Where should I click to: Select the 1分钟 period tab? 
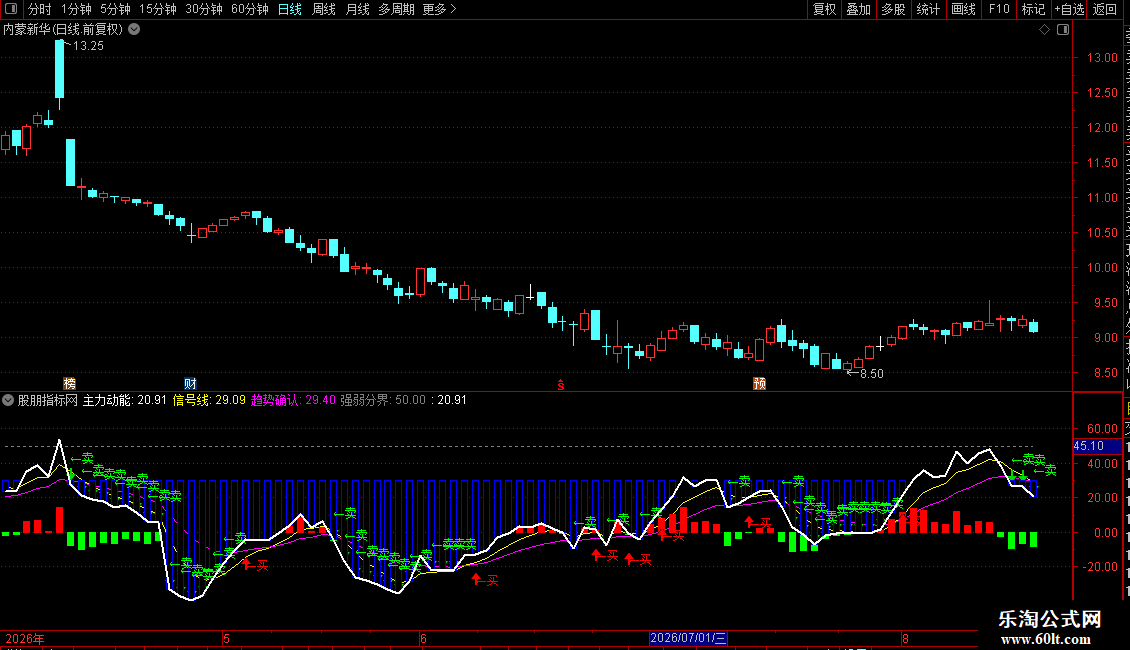76,9
